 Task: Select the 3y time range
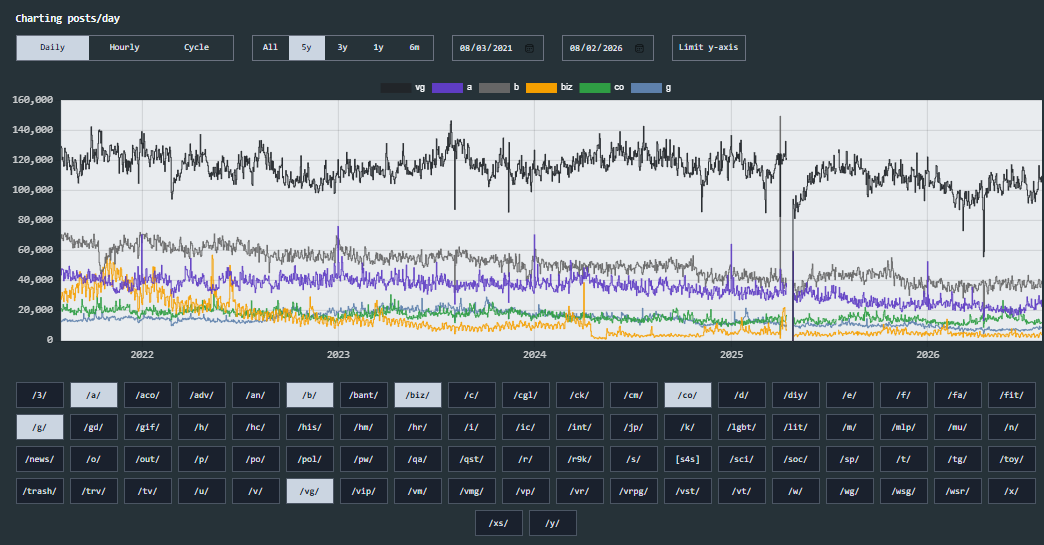[x=342, y=48]
